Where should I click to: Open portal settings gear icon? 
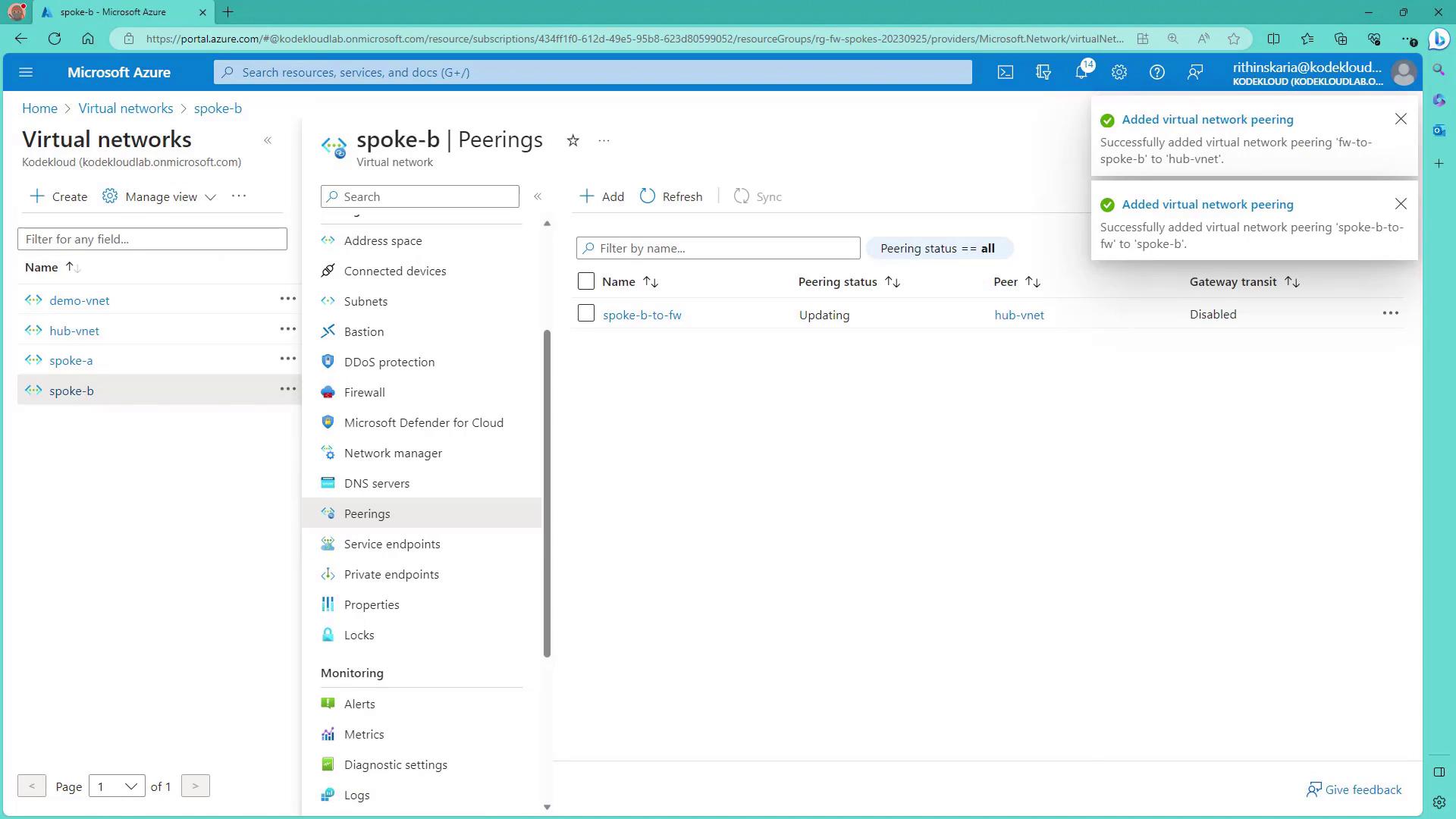[1119, 72]
